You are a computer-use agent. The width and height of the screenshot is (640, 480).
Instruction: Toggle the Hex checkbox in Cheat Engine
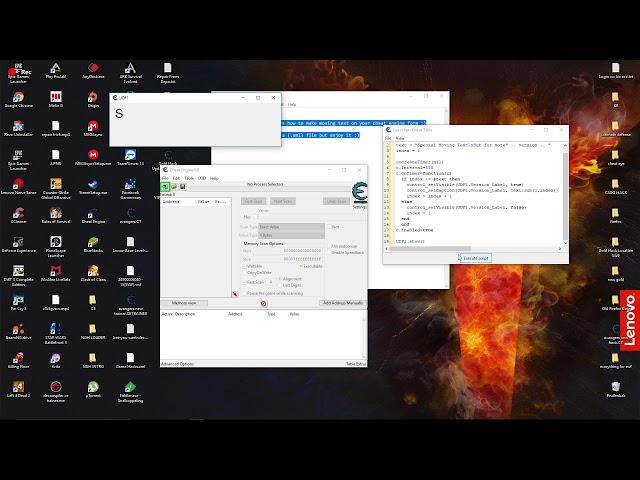coord(256,217)
